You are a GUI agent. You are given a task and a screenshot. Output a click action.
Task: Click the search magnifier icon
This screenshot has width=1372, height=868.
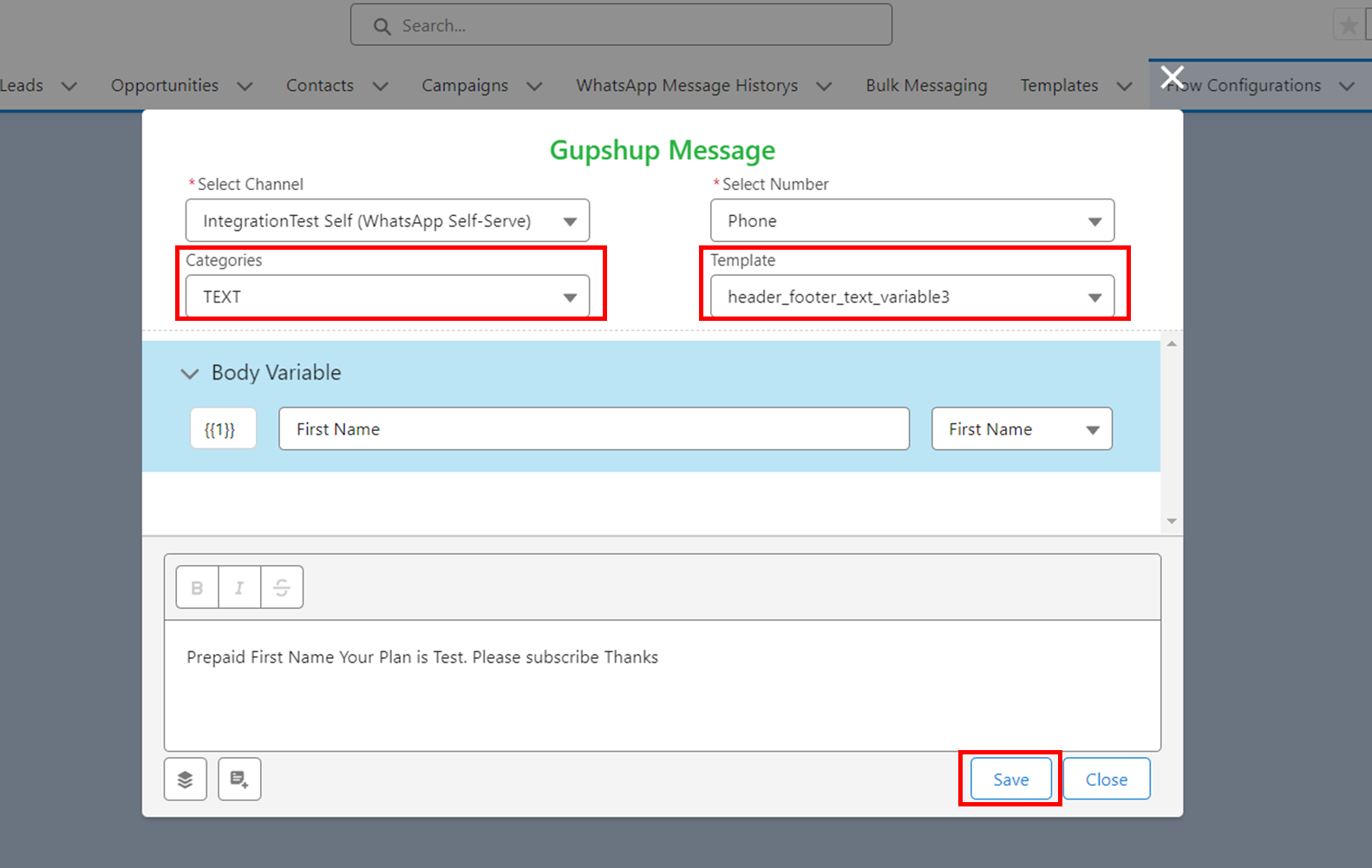tap(382, 26)
